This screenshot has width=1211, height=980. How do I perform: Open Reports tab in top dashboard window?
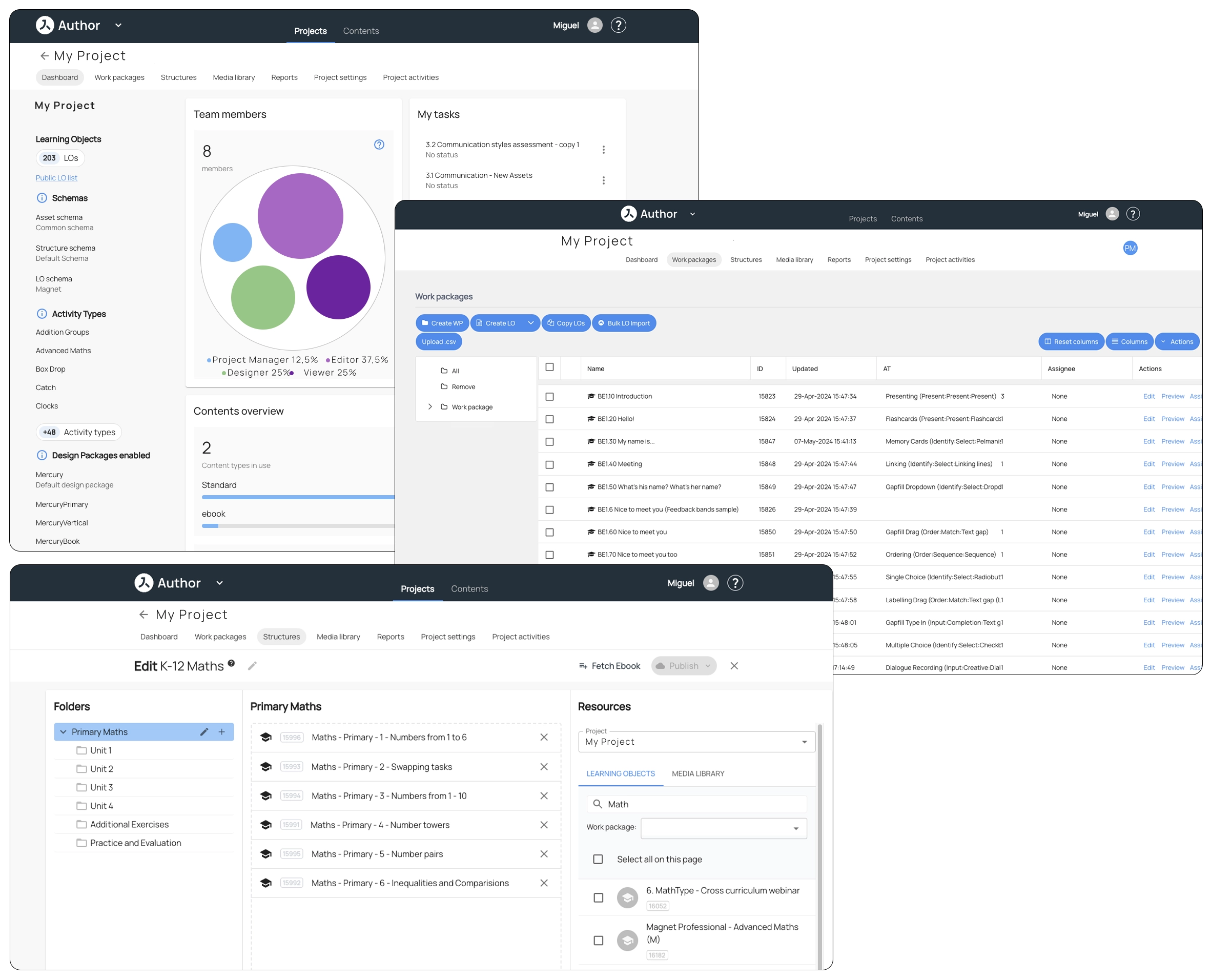pos(285,78)
